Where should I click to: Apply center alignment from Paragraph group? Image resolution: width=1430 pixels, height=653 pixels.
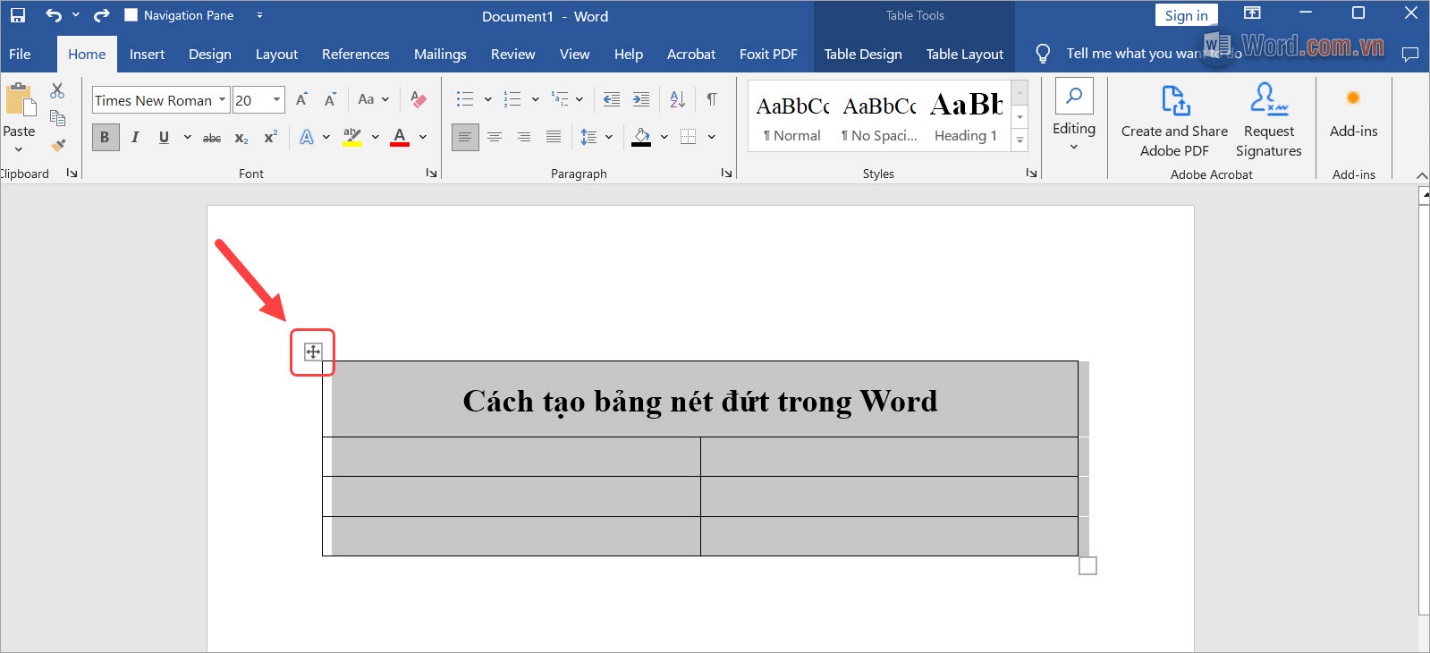click(495, 136)
